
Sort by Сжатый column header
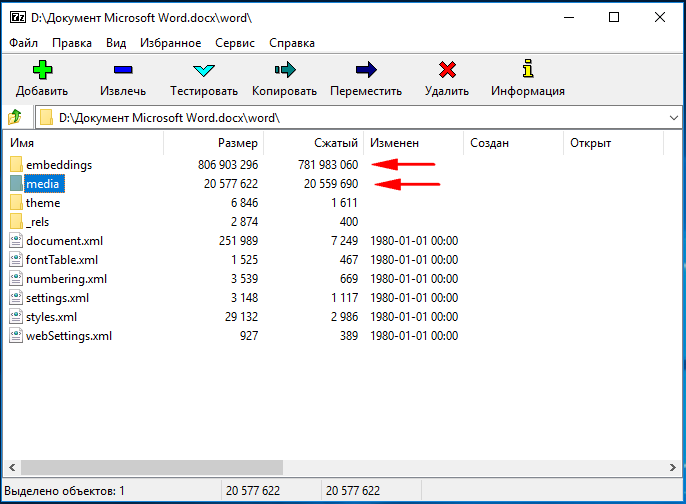314,143
